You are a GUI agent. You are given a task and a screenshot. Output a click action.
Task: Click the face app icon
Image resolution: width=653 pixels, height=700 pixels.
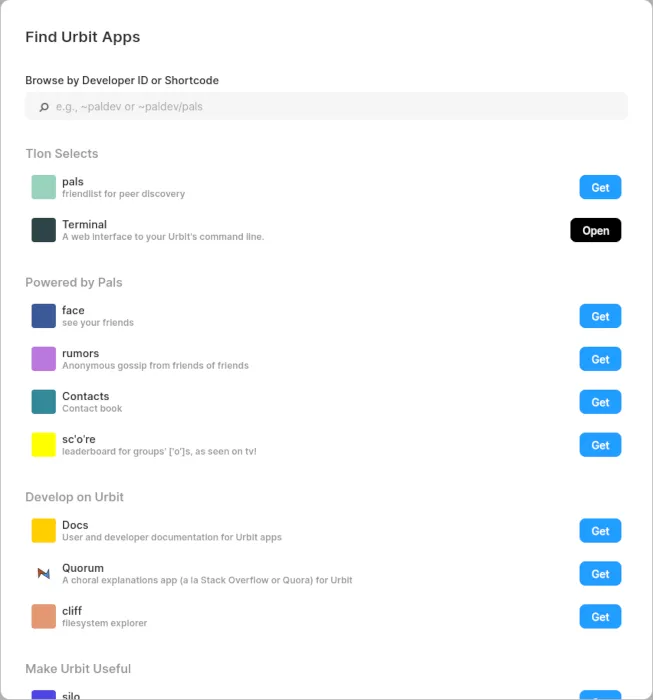[x=43, y=316]
